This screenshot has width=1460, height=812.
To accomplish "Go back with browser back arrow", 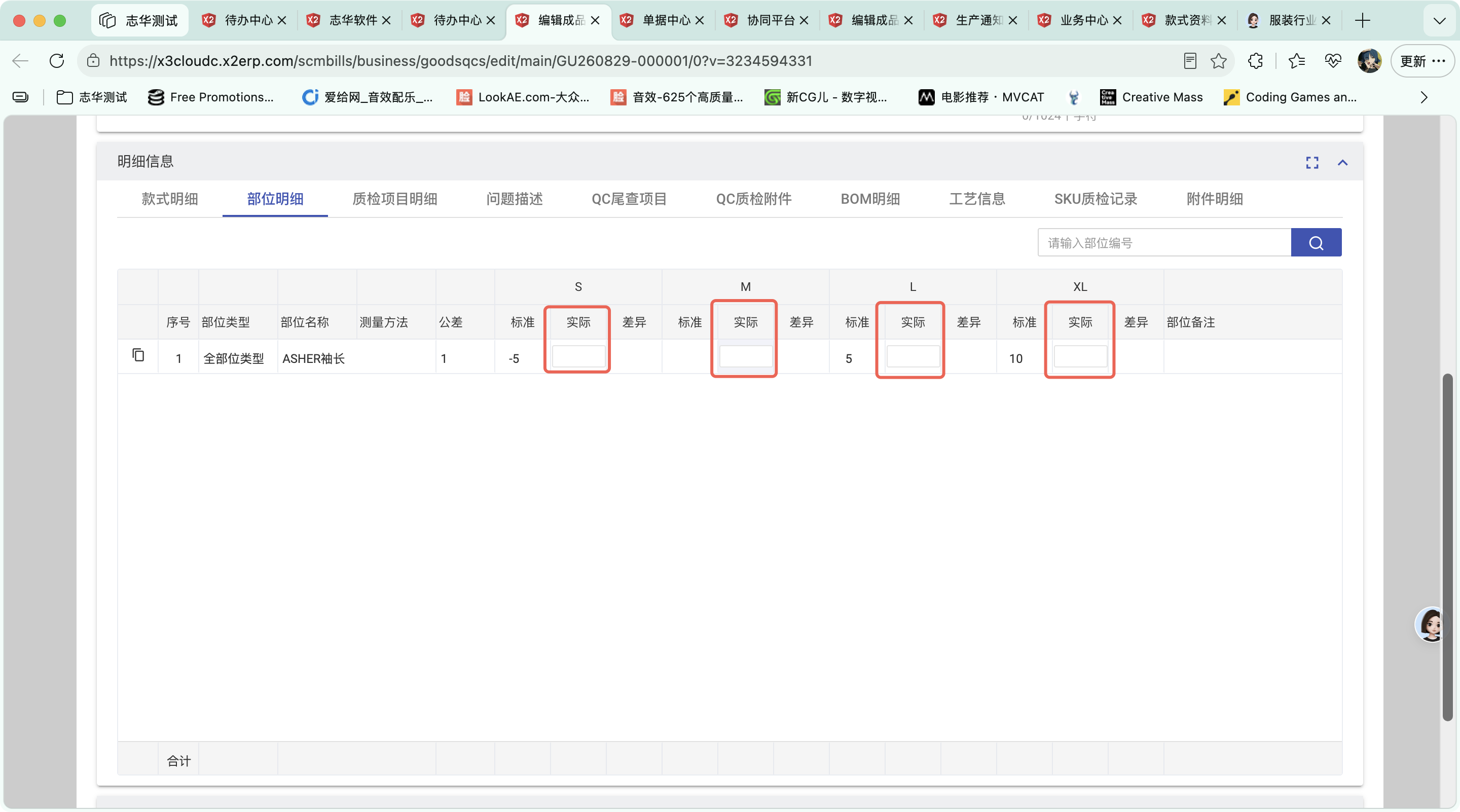I will (20, 61).
